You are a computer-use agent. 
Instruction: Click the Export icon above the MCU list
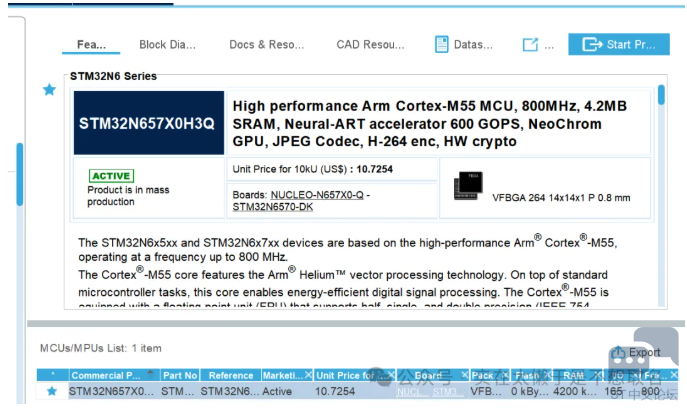(x=618, y=352)
